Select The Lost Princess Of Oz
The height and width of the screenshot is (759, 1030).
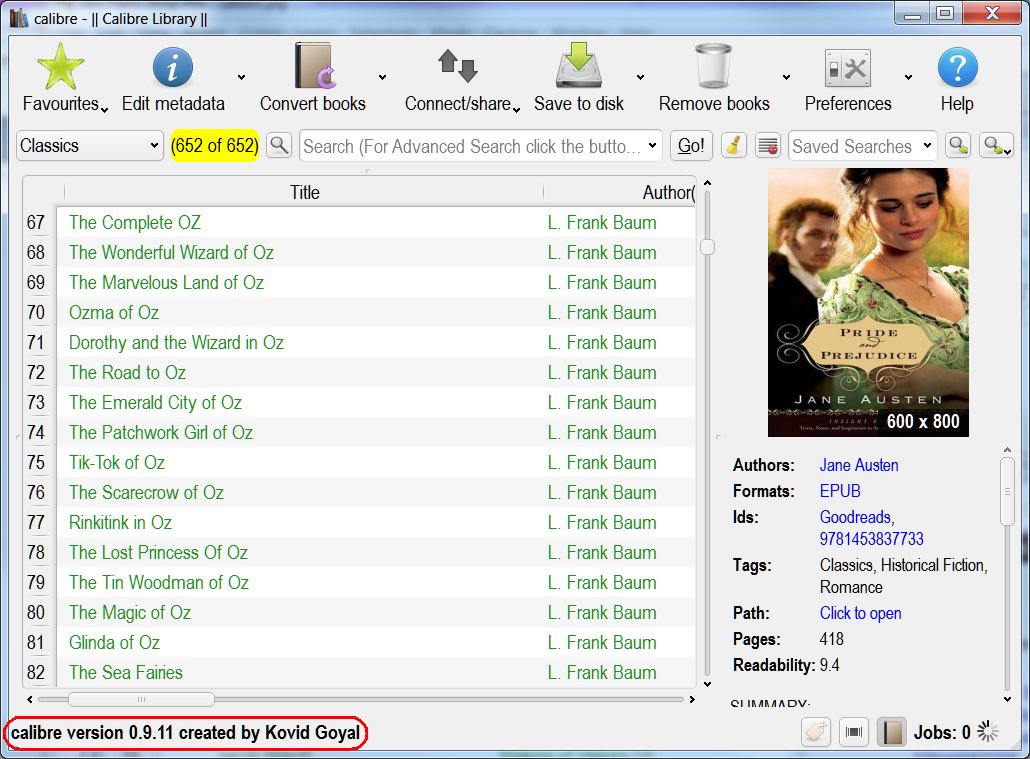(x=376, y=553)
